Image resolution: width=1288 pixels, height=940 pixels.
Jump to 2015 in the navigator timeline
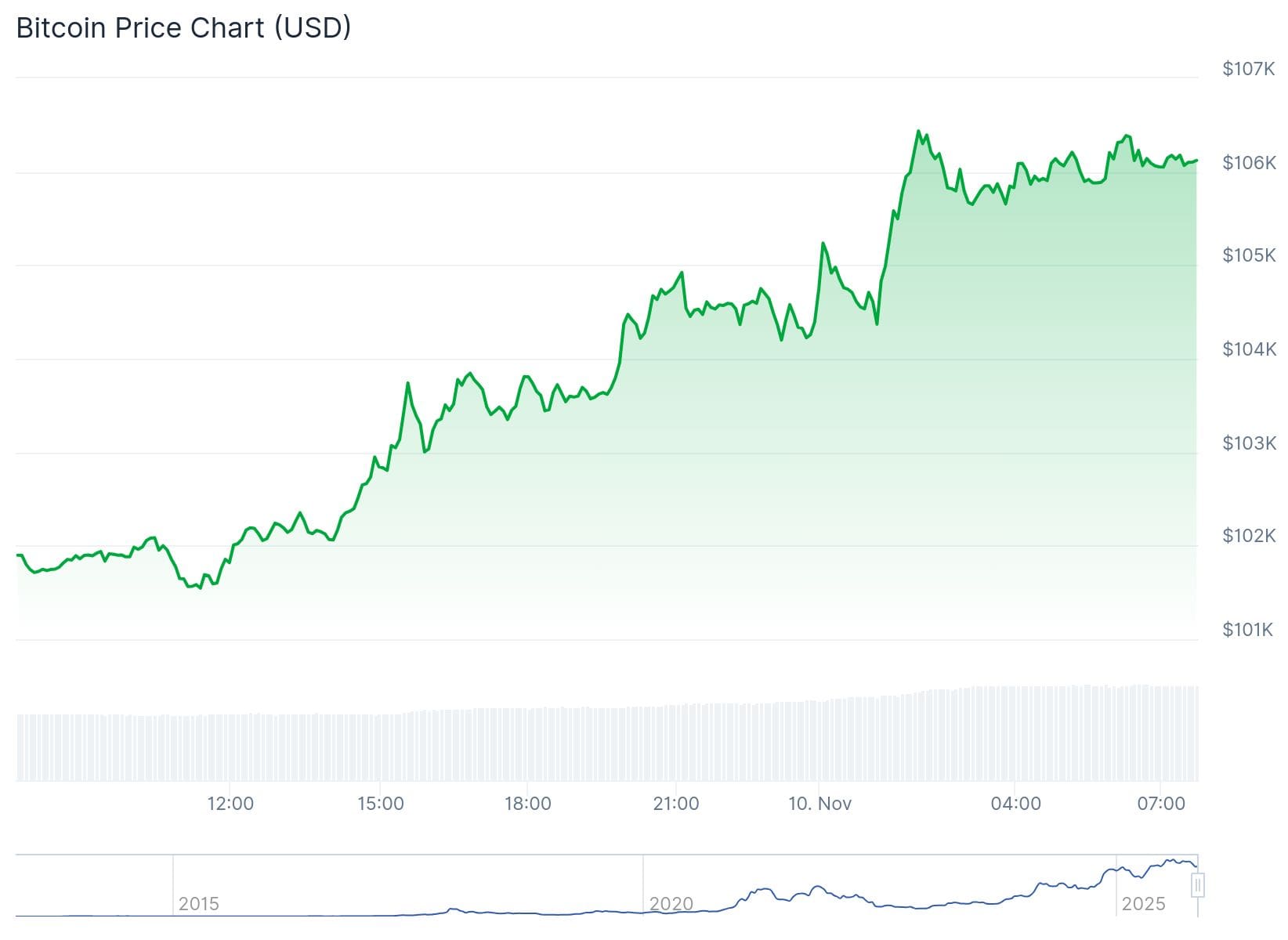pyautogui.click(x=198, y=904)
